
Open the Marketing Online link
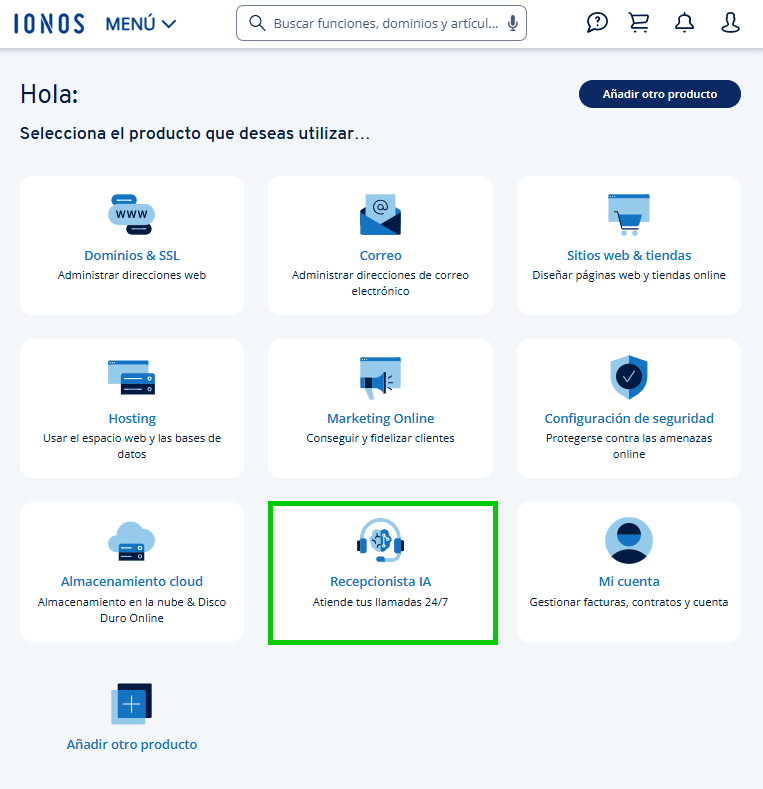(380, 419)
